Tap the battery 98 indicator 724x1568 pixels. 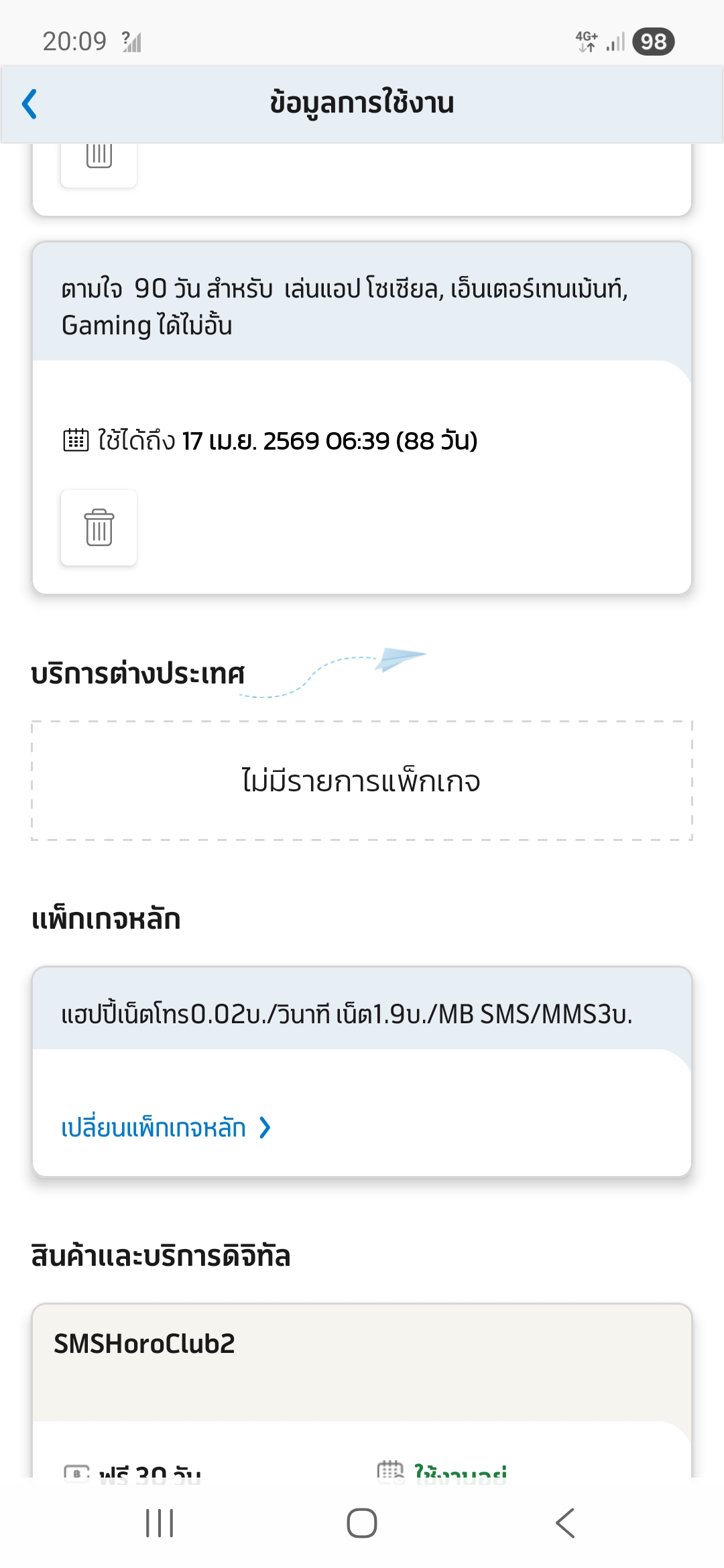pos(653,42)
